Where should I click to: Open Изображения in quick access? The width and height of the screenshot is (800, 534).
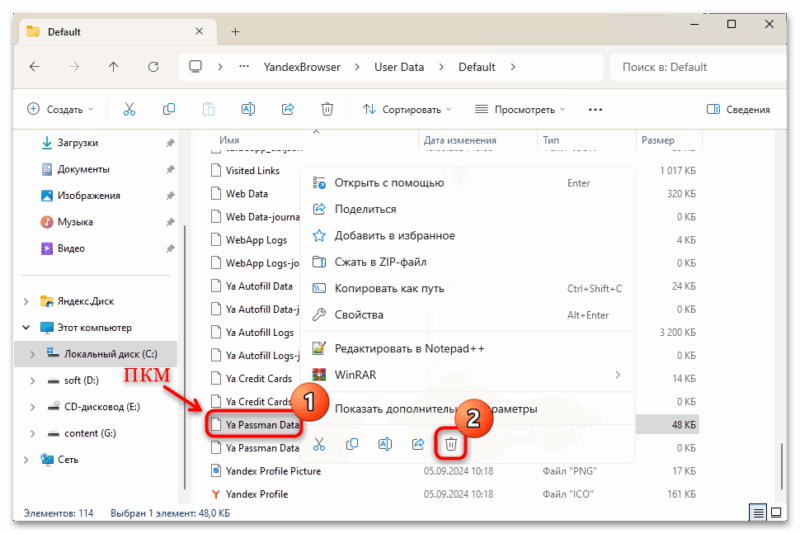(x=88, y=196)
